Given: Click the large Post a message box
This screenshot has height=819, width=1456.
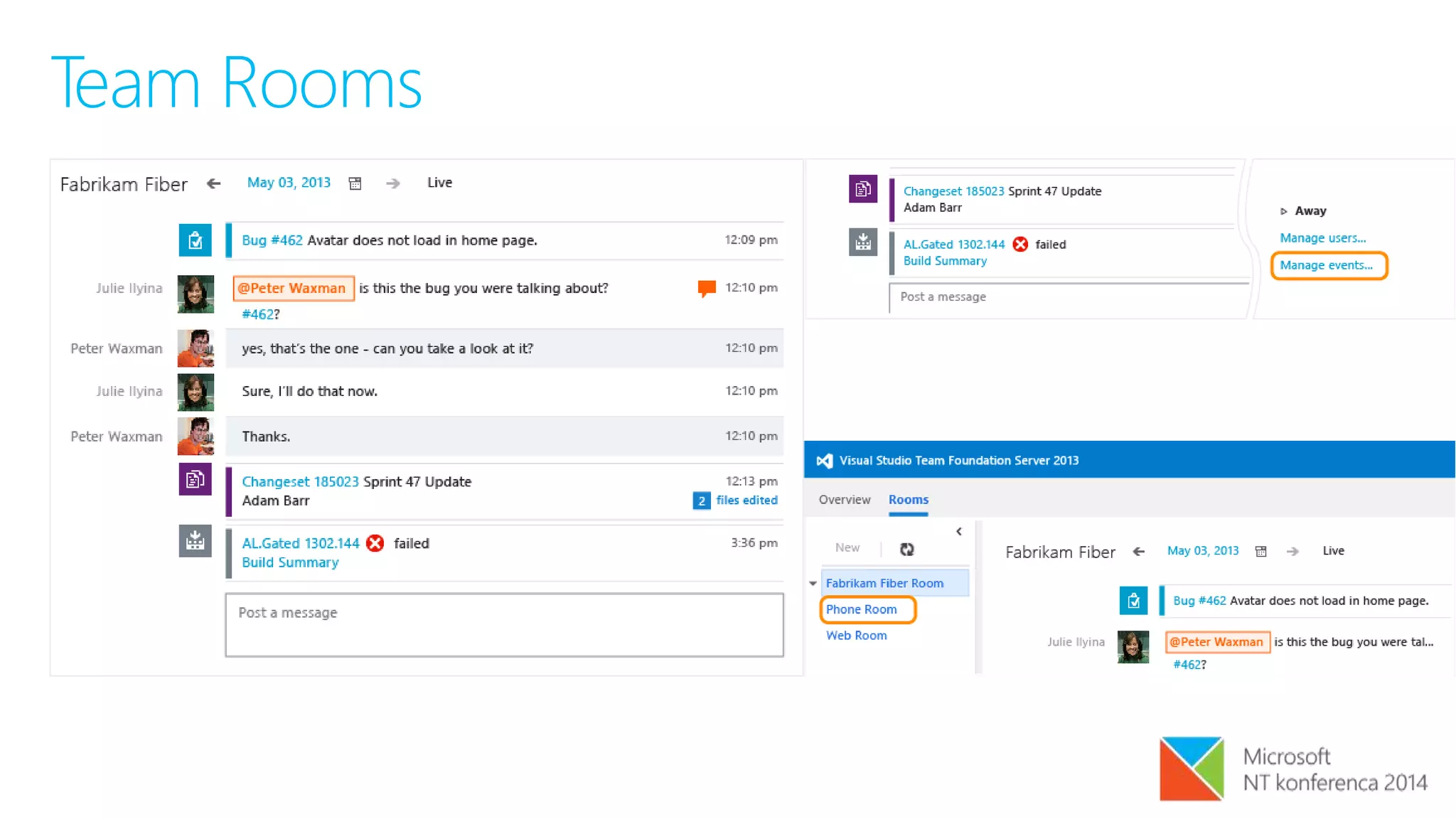Looking at the screenshot, I should (x=504, y=625).
